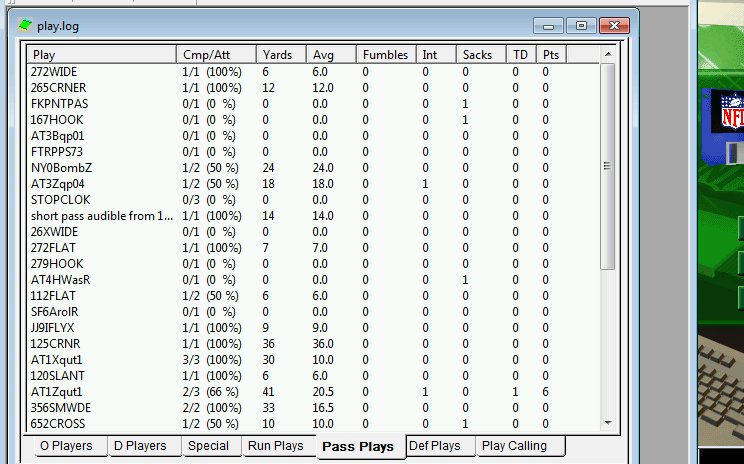Sort by the Cmp/Att column header

pyautogui.click(x=215, y=54)
